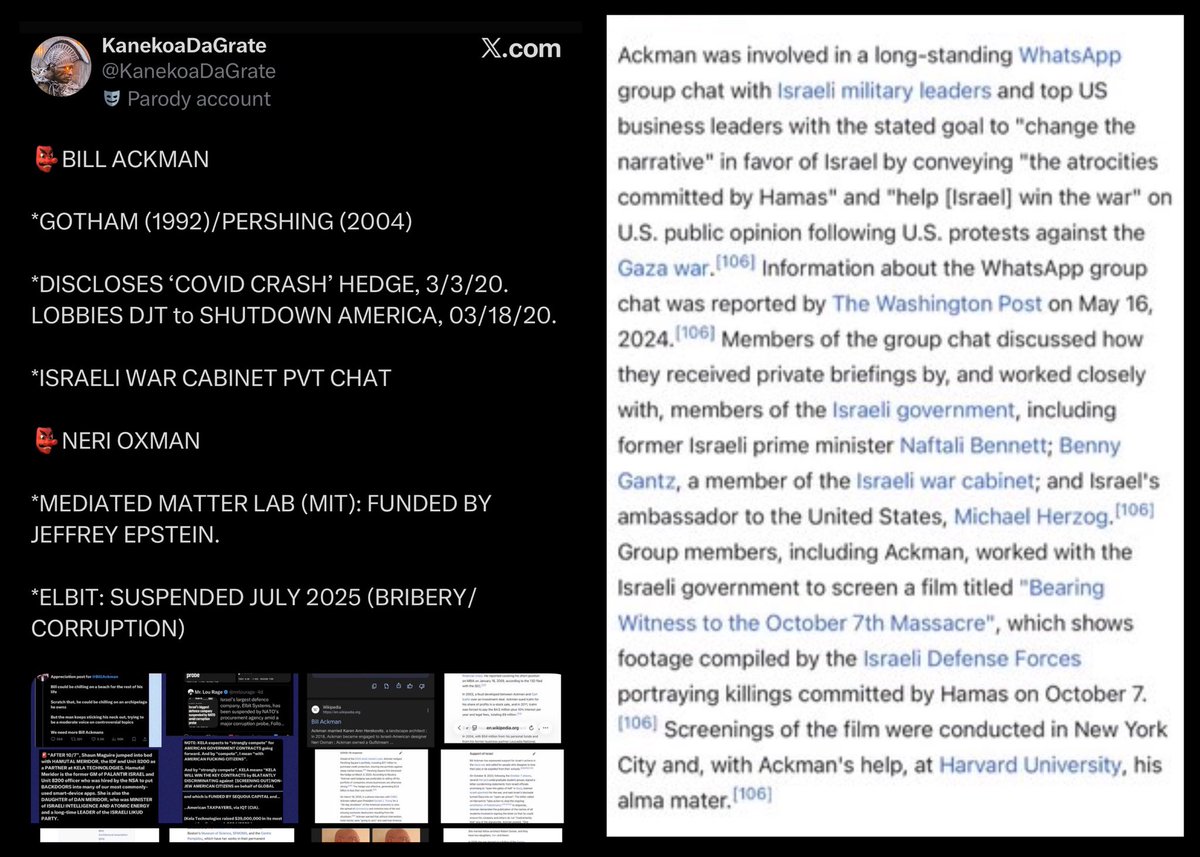Viewport: 1200px width, 857px height.
Task: Click the KanekoaDaGrate profile avatar
Action: (x=62, y=73)
